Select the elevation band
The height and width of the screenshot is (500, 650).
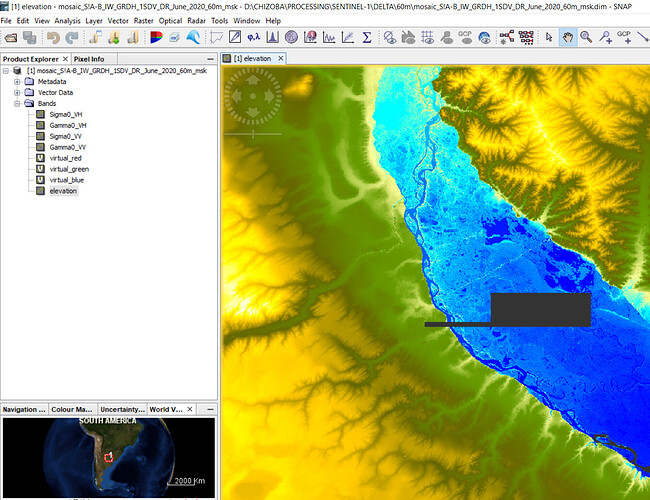pyautogui.click(x=63, y=191)
